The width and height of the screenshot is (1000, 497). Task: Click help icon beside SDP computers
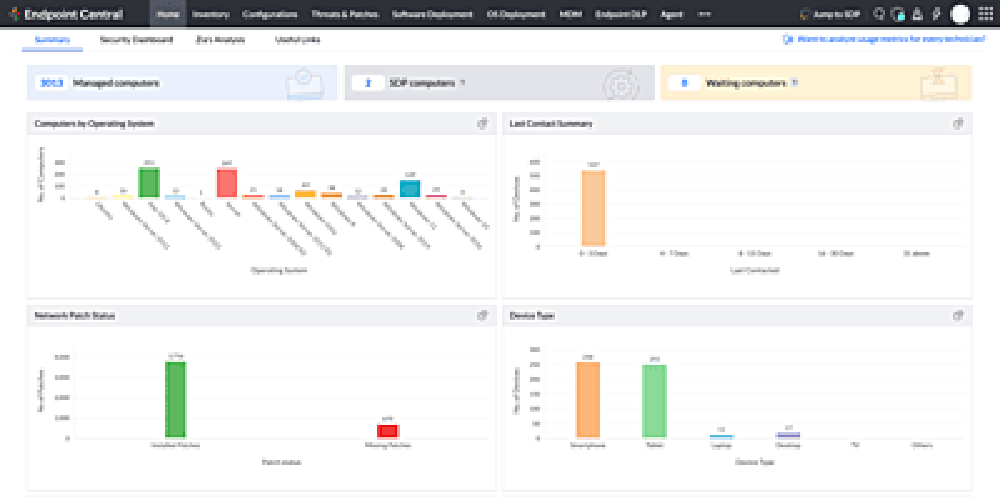pyautogui.click(x=462, y=83)
